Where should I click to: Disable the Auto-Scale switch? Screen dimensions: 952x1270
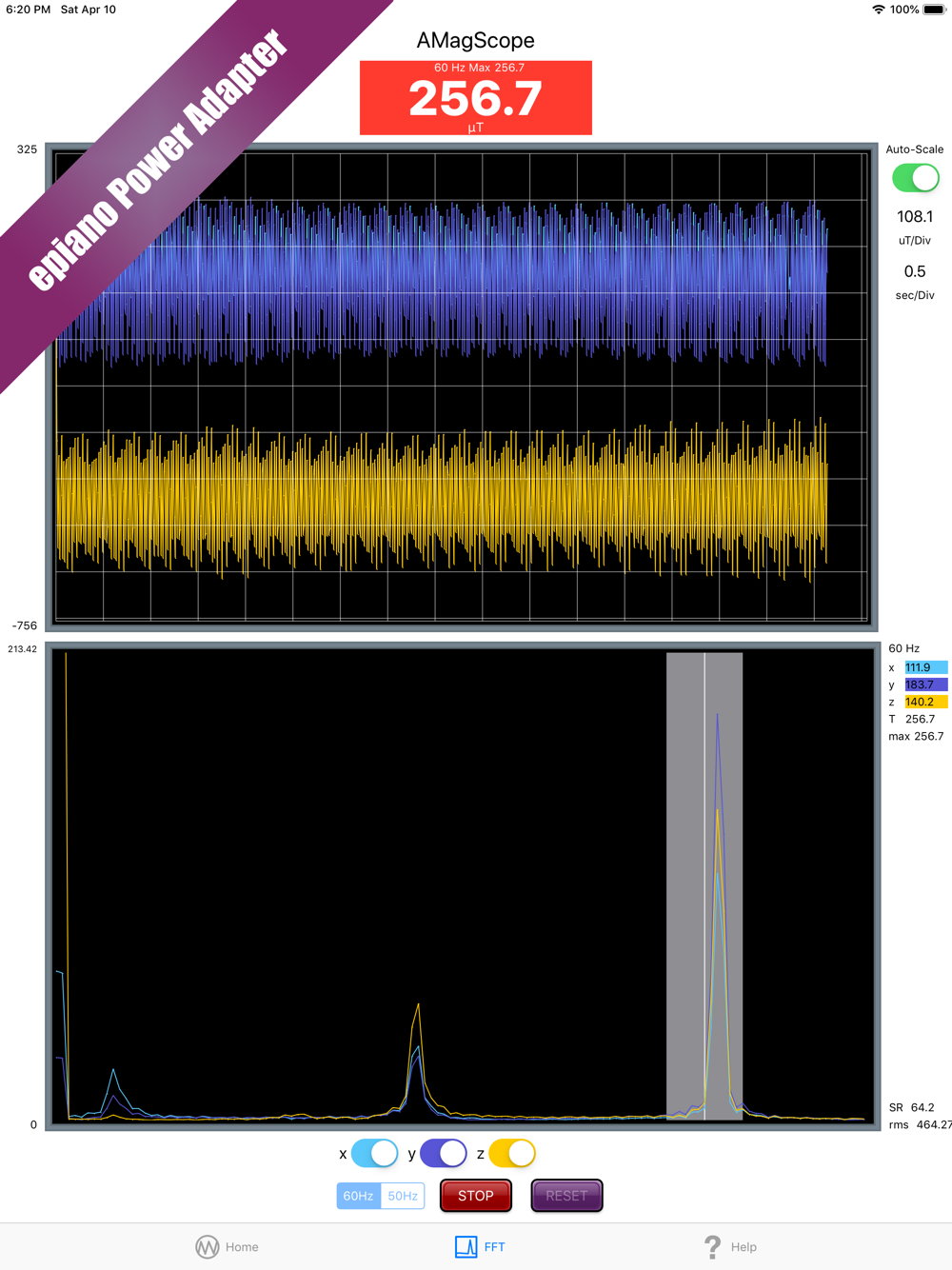pyautogui.click(x=915, y=178)
